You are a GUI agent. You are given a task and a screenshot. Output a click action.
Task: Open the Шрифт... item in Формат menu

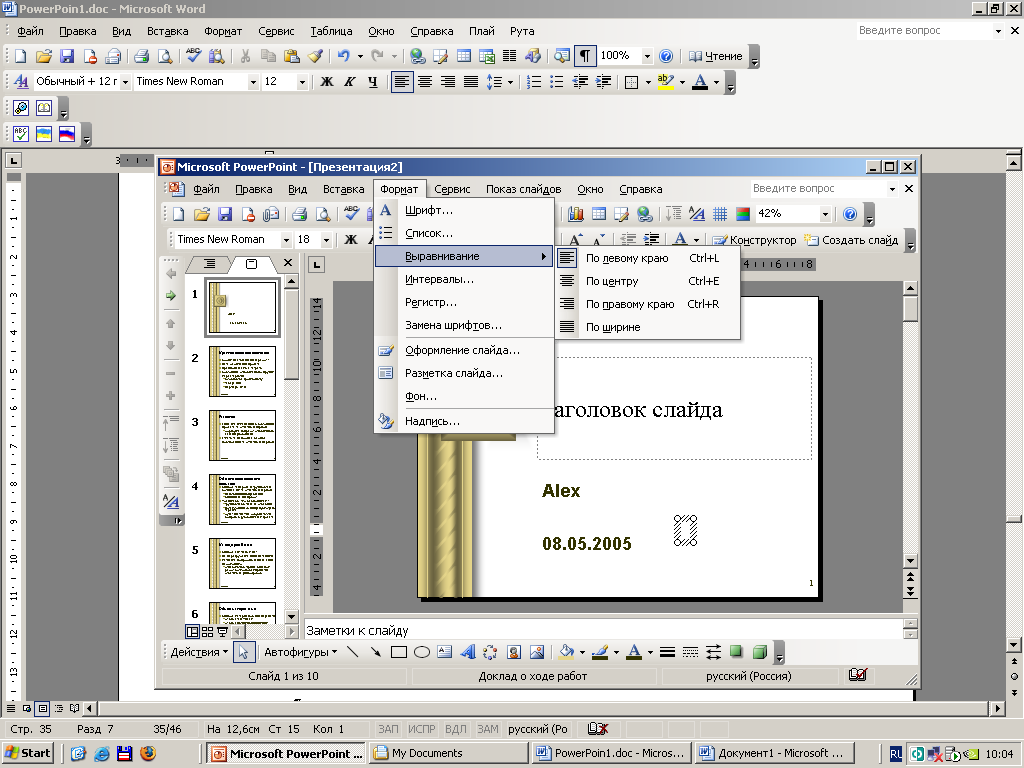428,210
